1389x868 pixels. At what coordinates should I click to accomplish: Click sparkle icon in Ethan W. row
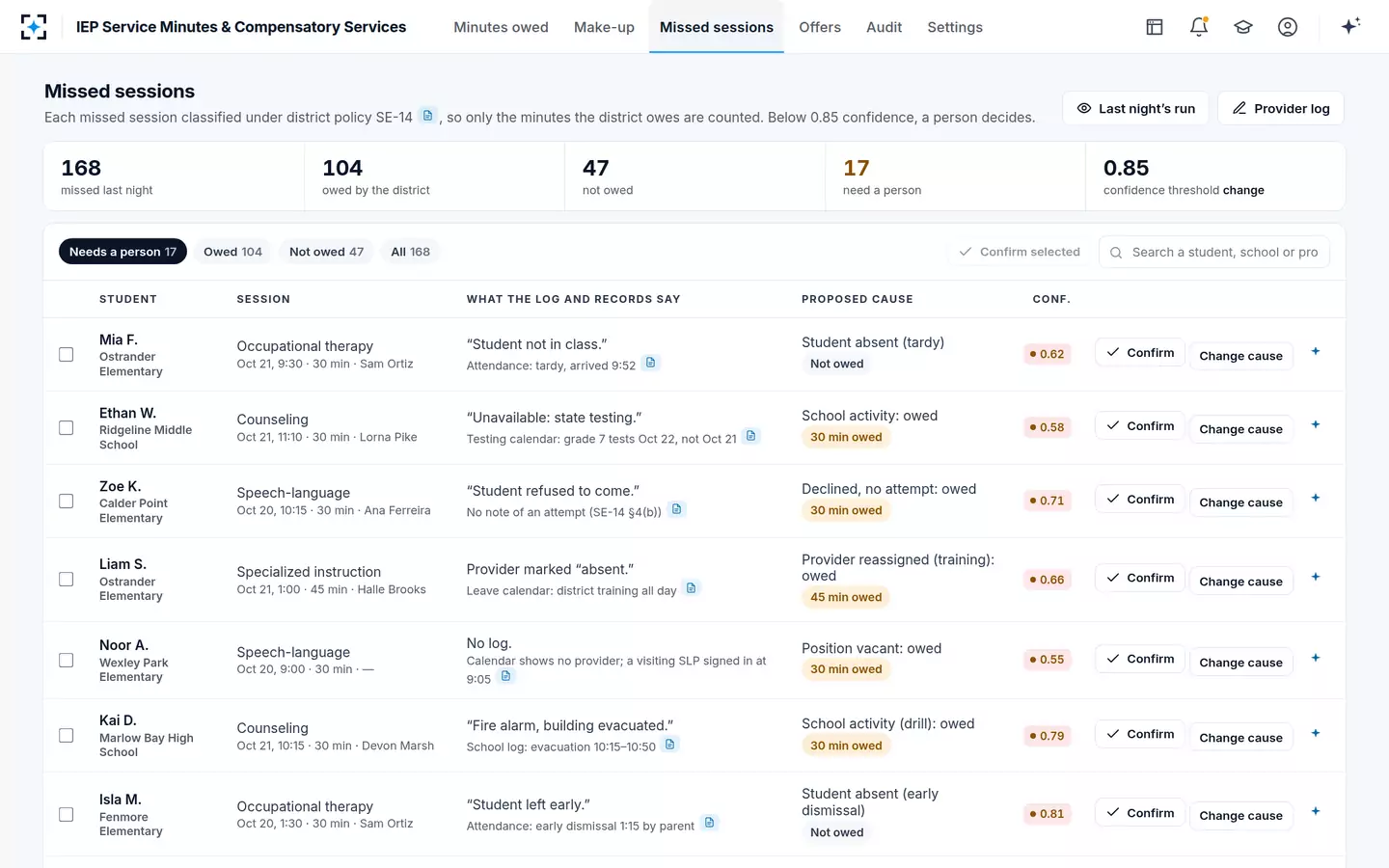pyautogui.click(x=1316, y=425)
